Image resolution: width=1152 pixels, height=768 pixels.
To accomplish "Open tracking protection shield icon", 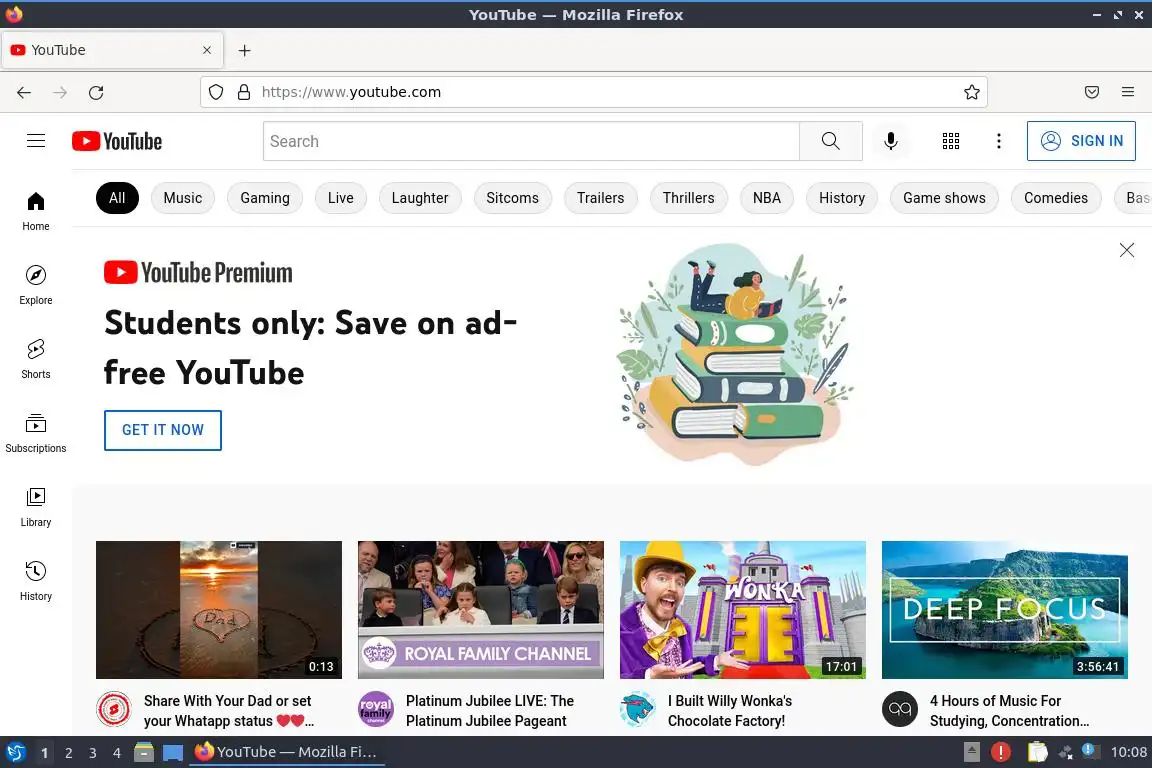I will (216, 93).
